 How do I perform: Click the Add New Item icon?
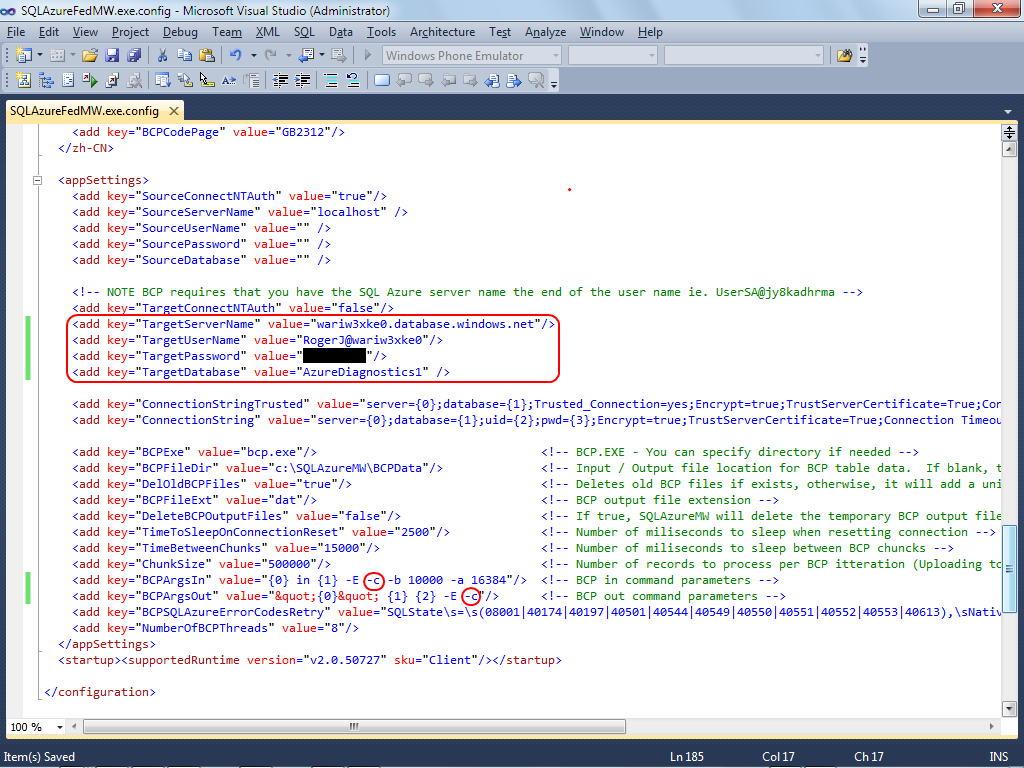point(57,56)
